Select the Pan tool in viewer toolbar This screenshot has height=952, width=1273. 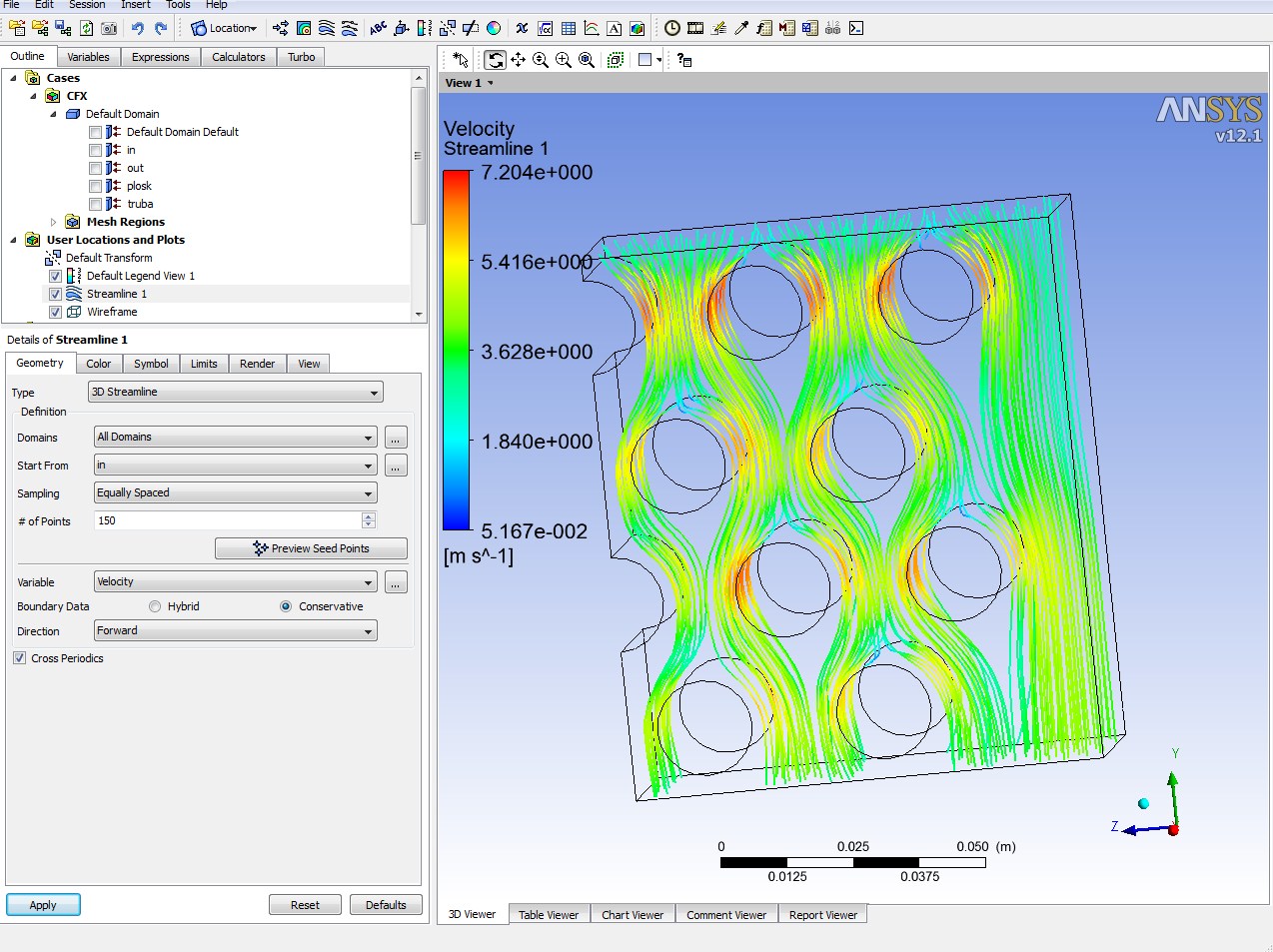[x=518, y=60]
